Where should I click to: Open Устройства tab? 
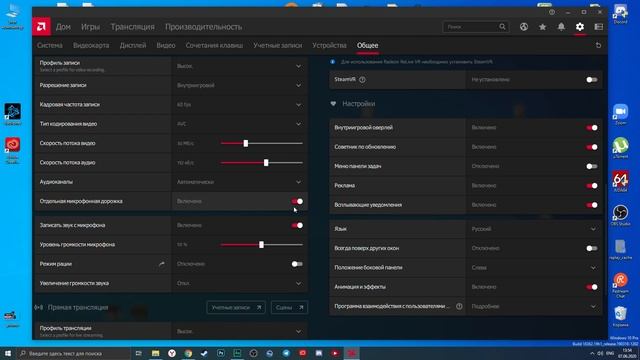click(x=329, y=45)
